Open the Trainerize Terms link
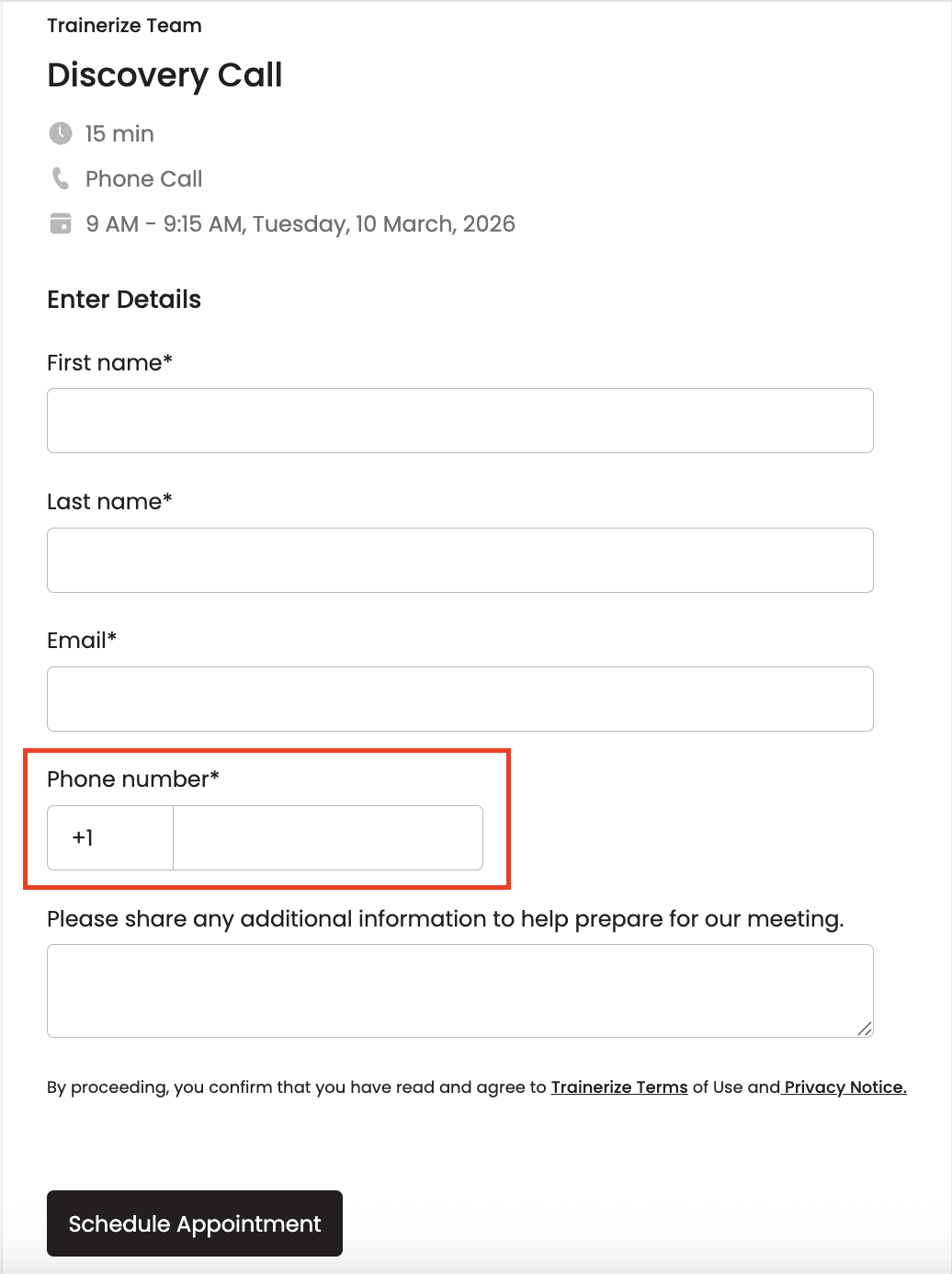The image size is (952, 1274). click(619, 1087)
